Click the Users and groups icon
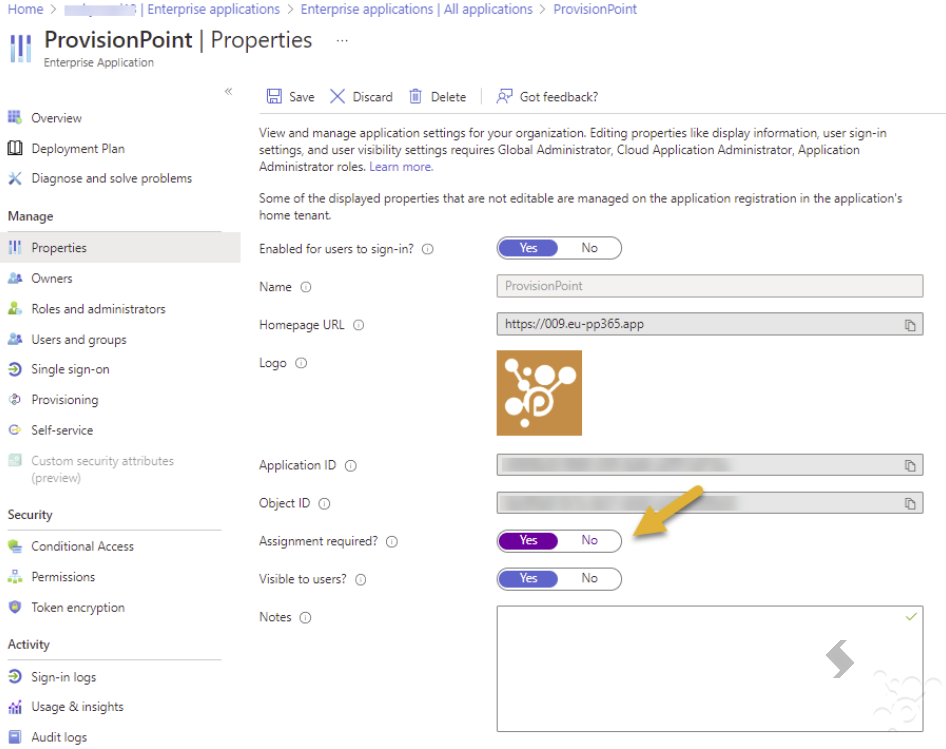 tap(15, 339)
